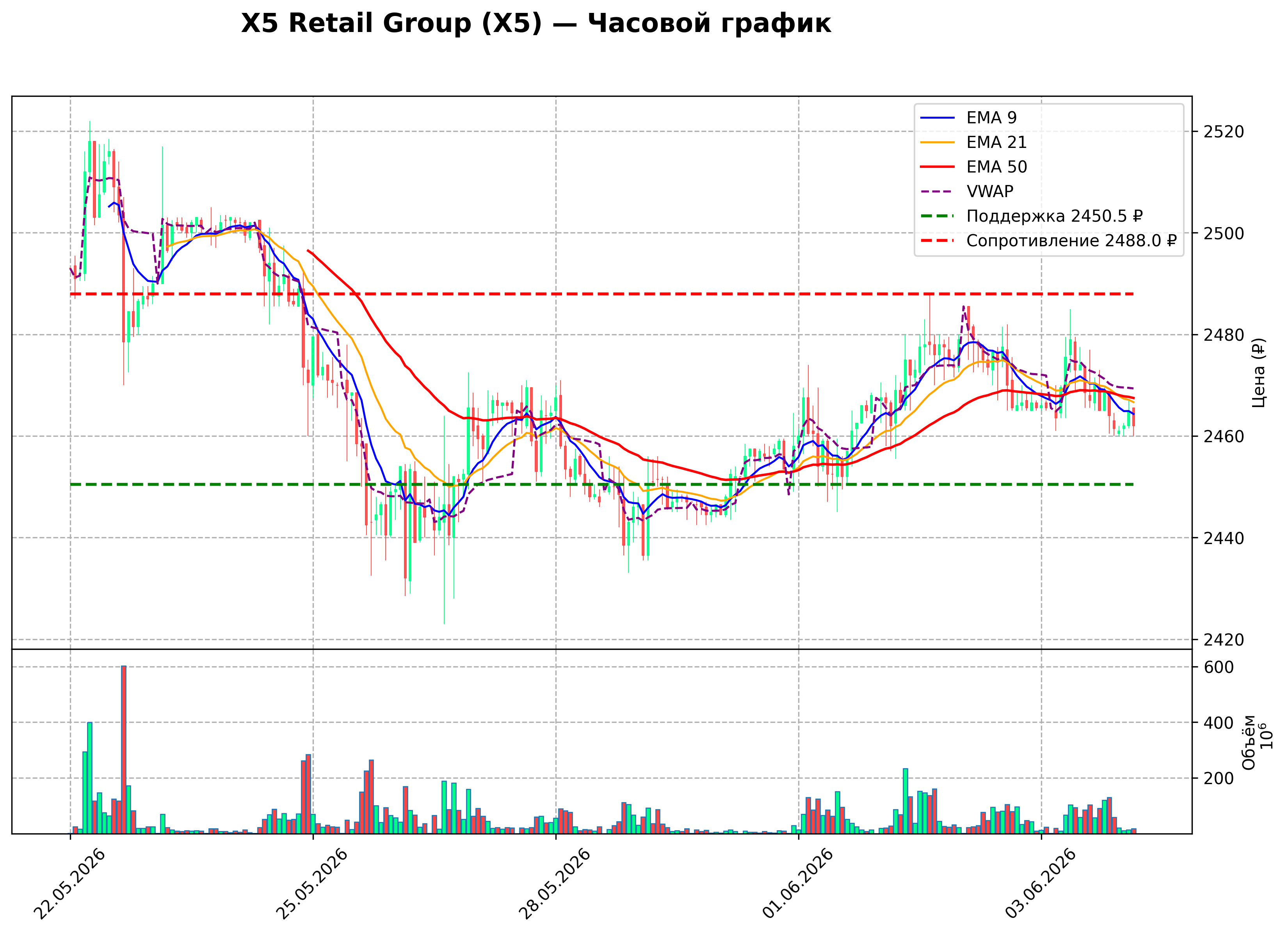Image resolution: width=1288 pixels, height=934 pixels.
Task: Click the 'Поддержка 2450.5 ₽' legend label
Action: (x=1055, y=216)
